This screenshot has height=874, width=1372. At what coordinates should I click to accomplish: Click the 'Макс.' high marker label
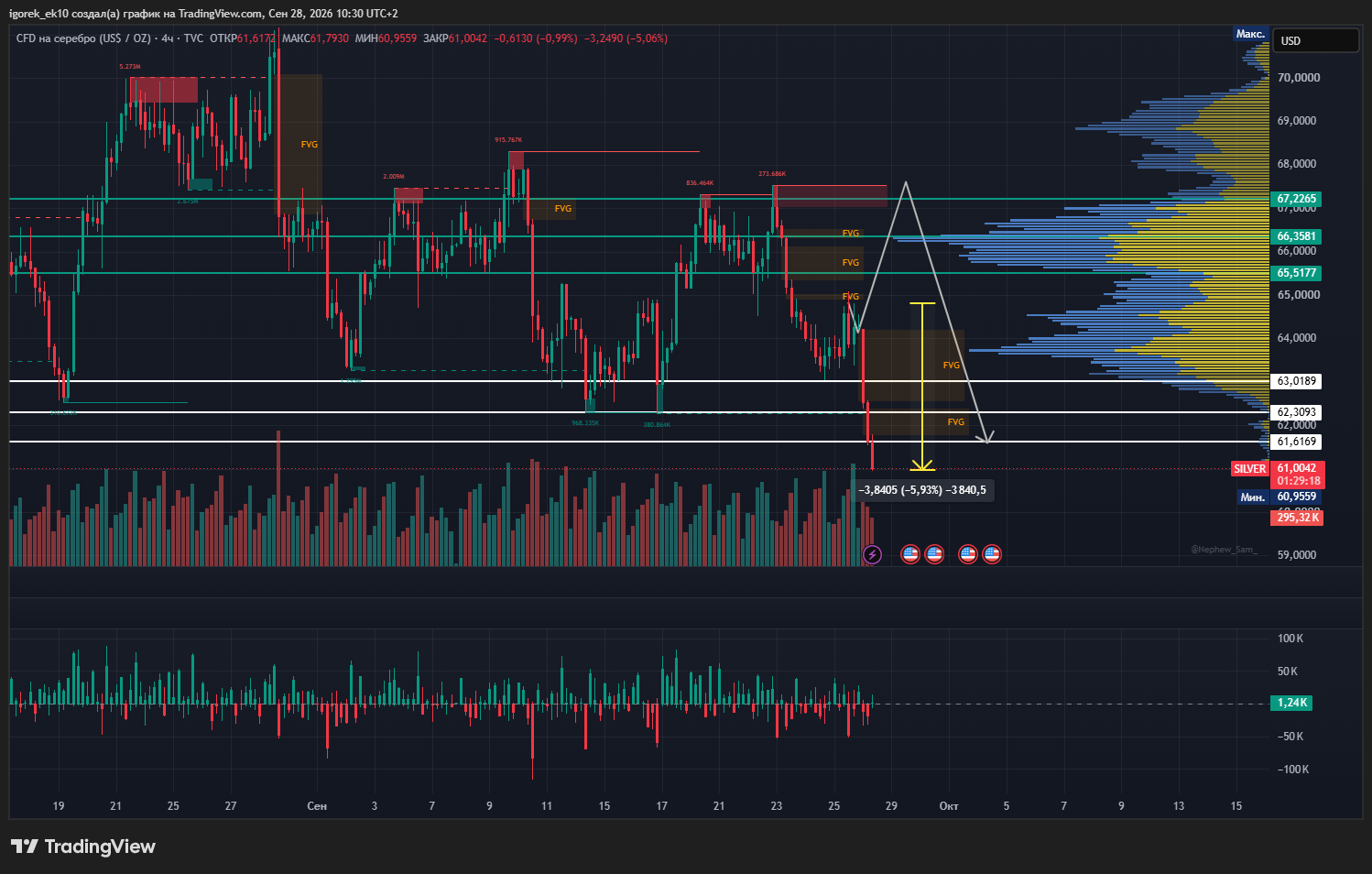click(x=1250, y=34)
